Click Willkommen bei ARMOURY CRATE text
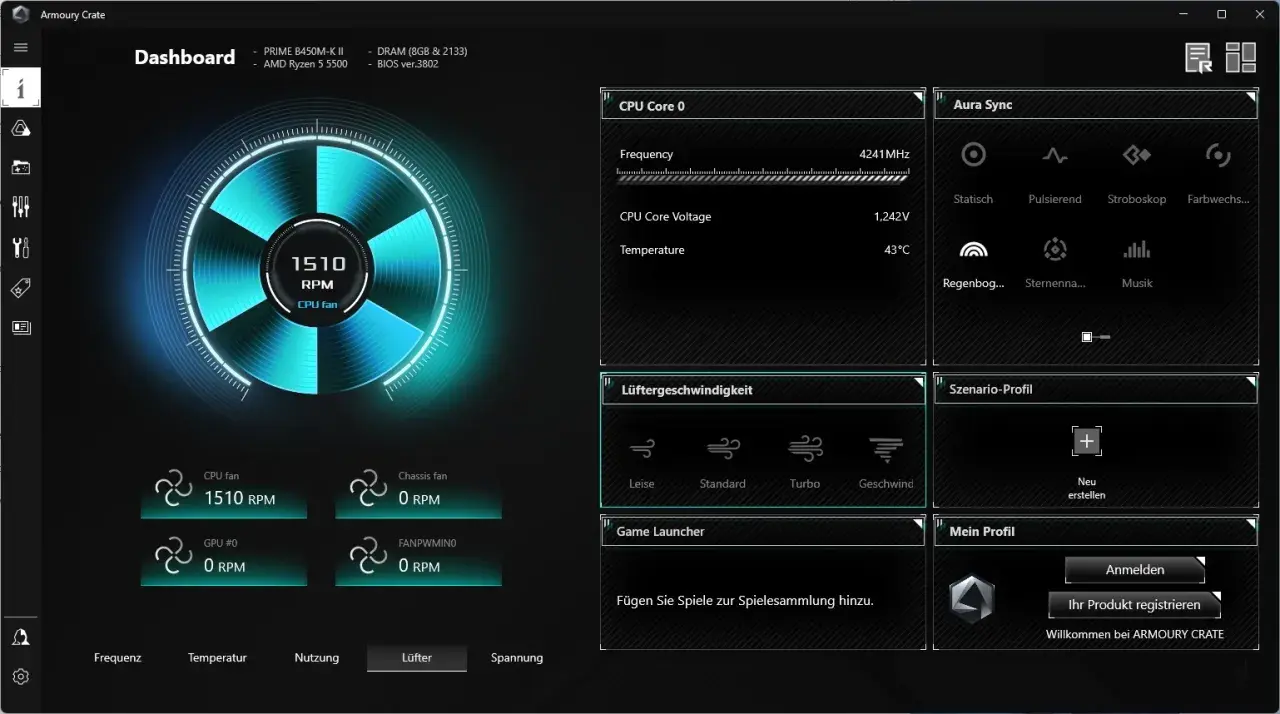1280x714 pixels. pos(1135,634)
